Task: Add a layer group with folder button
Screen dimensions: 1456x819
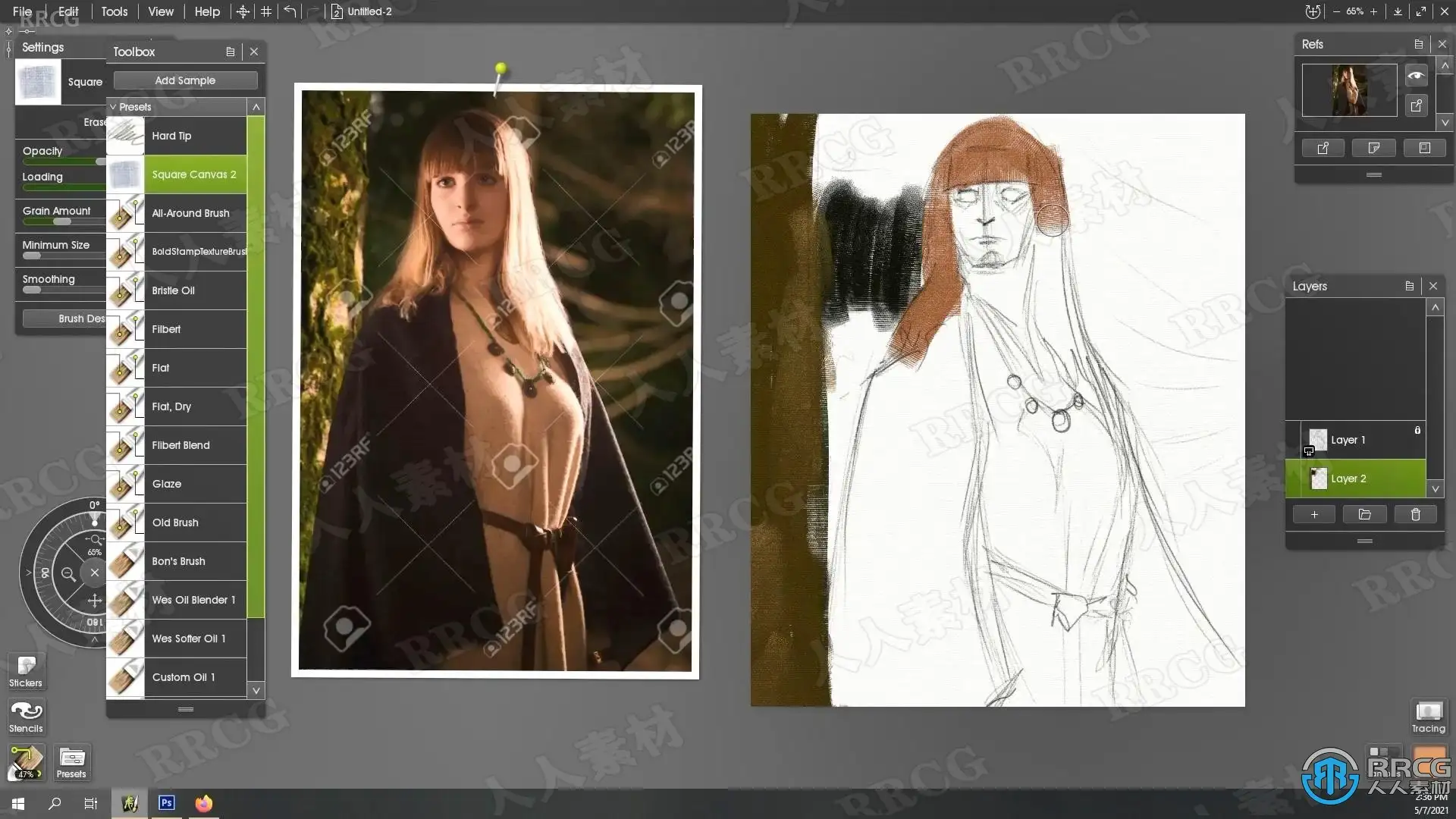Action: coord(1365,515)
